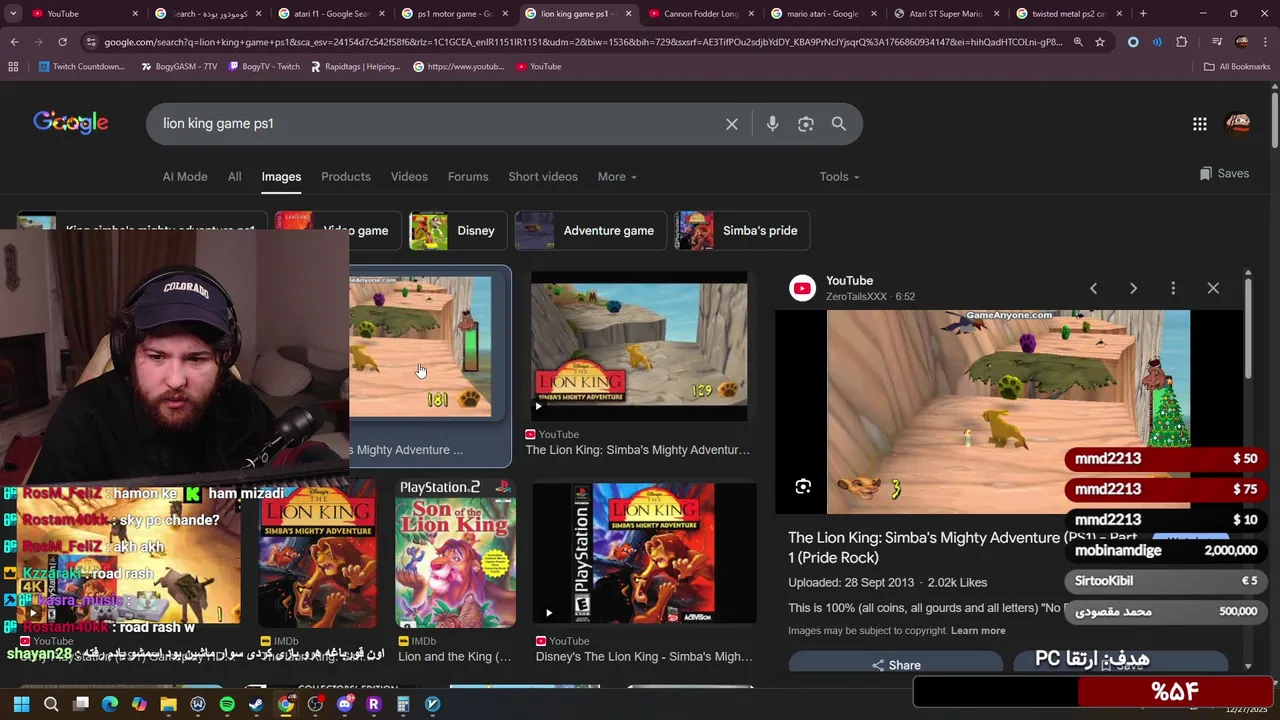Open Saves collection

click(1224, 173)
